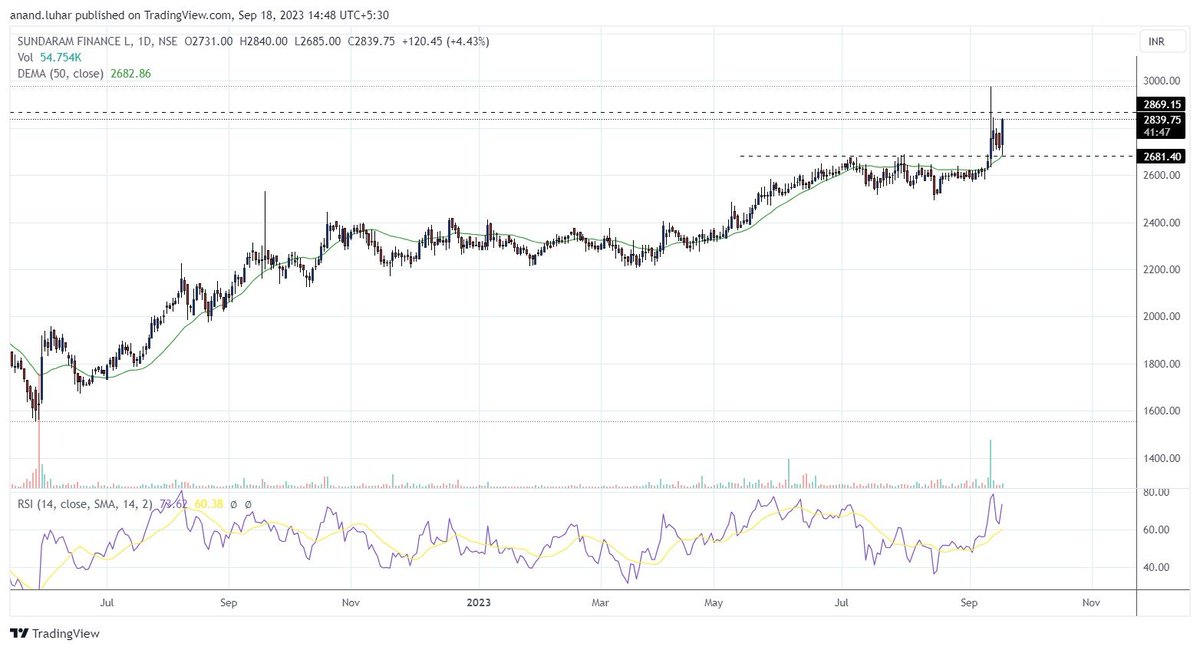Click the TradingView logo watermark

[x=55, y=633]
